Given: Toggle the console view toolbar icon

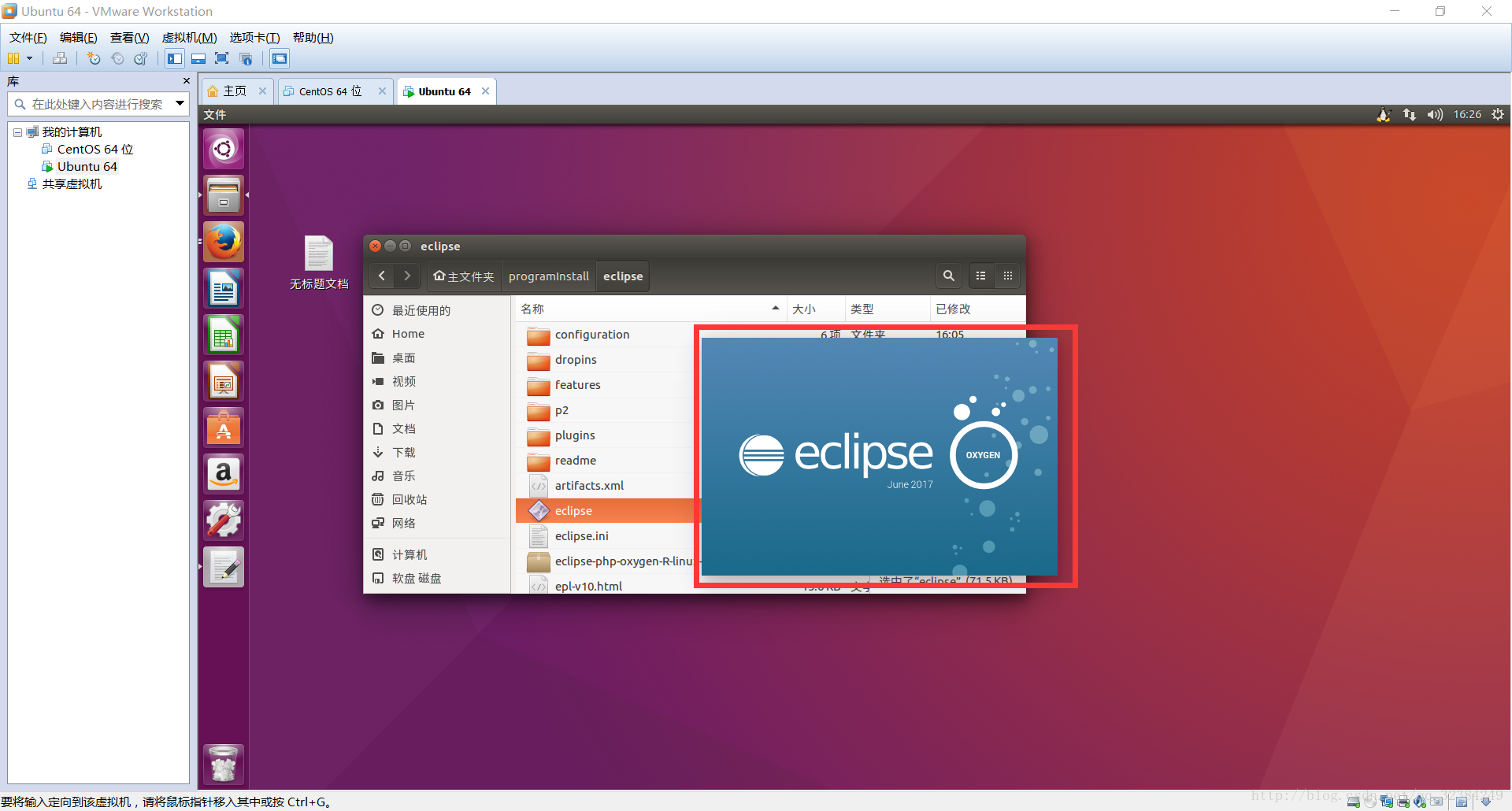Looking at the screenshot, I should pyautogui.click(x=280, y=58).
